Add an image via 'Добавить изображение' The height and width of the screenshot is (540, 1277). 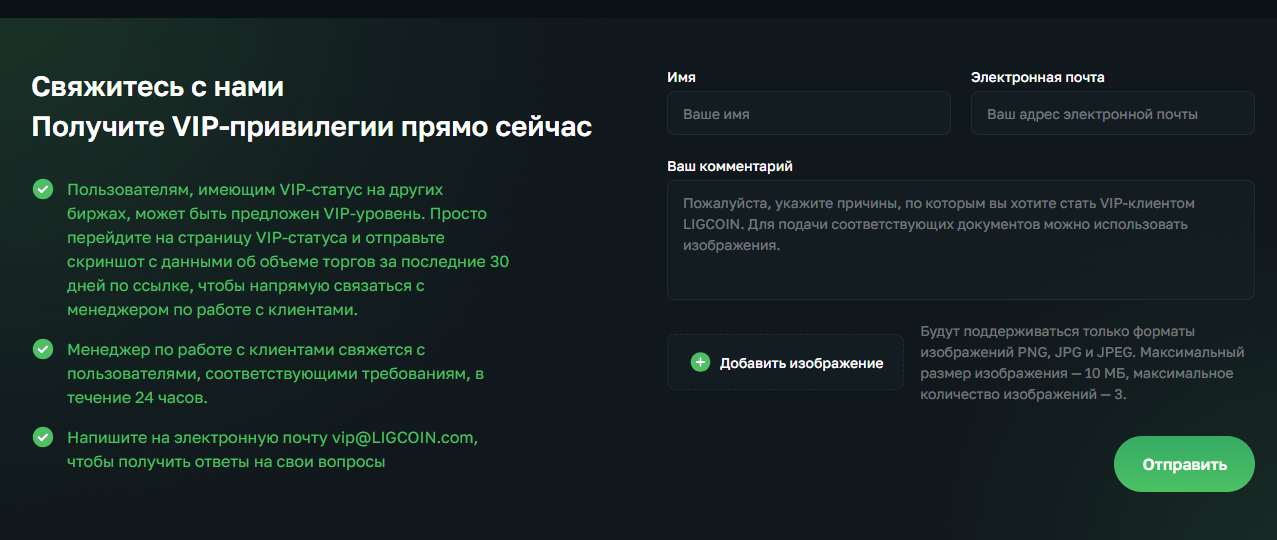click(x=785, y=362)
